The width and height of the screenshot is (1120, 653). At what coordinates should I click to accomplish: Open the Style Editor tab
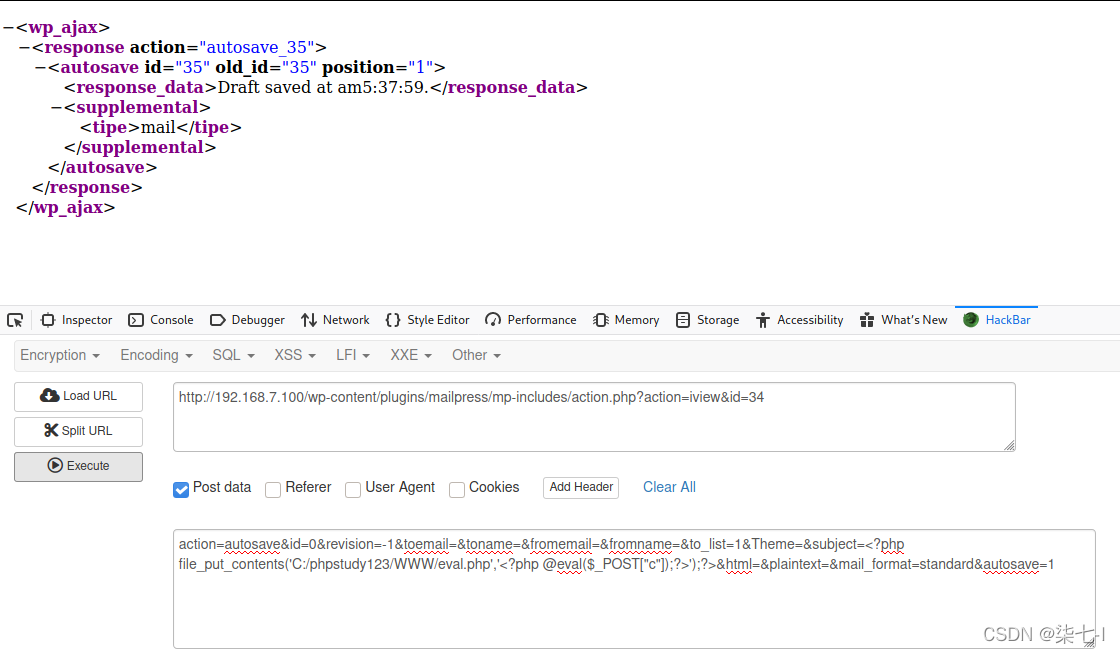point(427,320)
